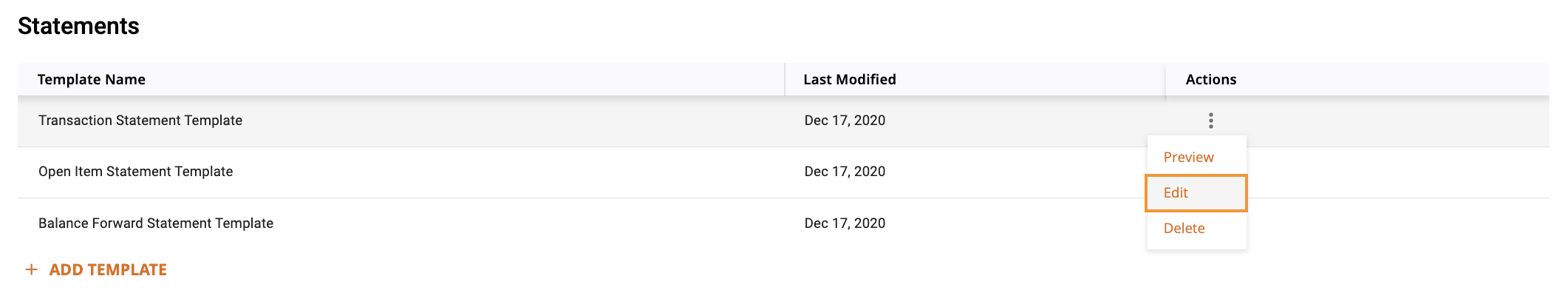1568x296 pixels.
Task: Open the three-dot actions menu icon
Action: click(1210, 121)
